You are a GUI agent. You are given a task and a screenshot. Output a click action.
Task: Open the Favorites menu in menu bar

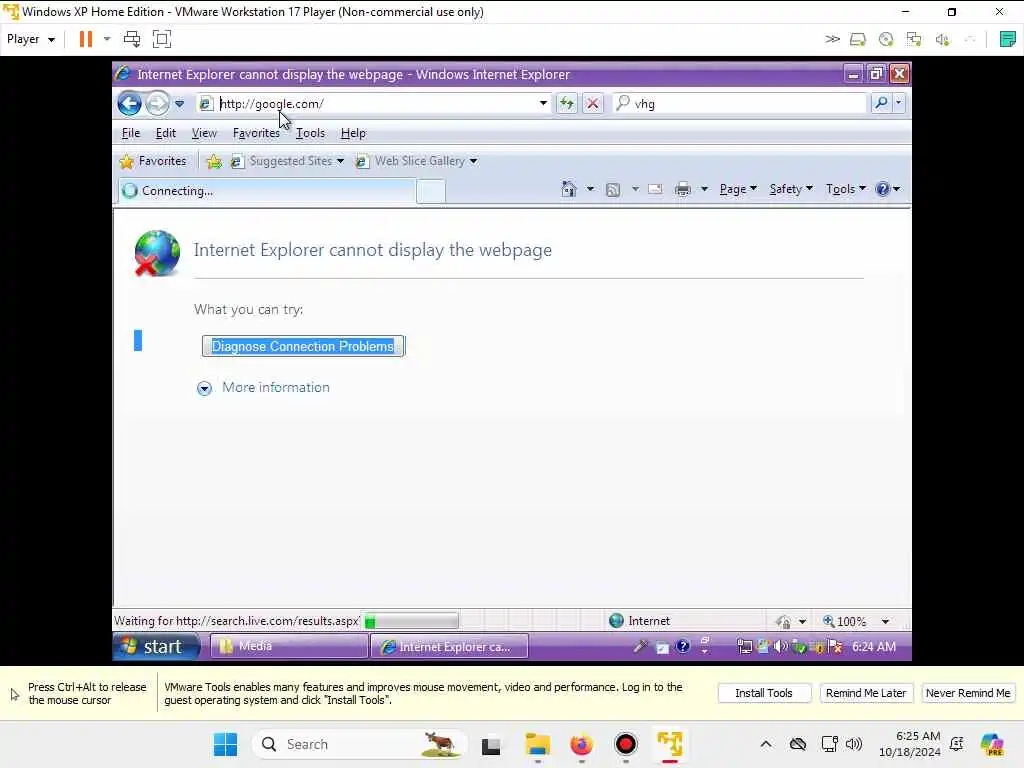256,133
